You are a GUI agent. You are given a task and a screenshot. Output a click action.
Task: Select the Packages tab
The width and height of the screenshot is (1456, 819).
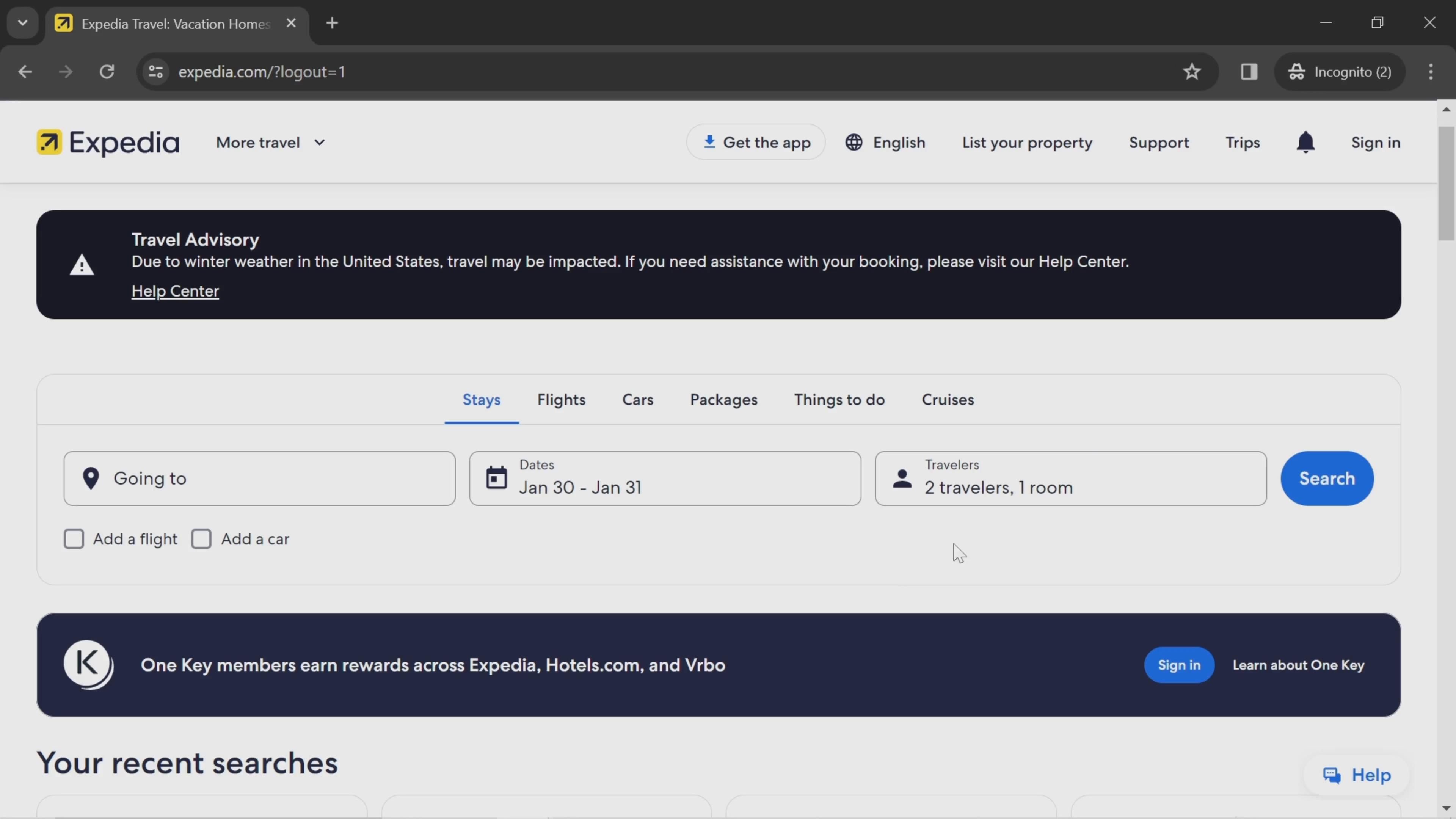[724, 399]
